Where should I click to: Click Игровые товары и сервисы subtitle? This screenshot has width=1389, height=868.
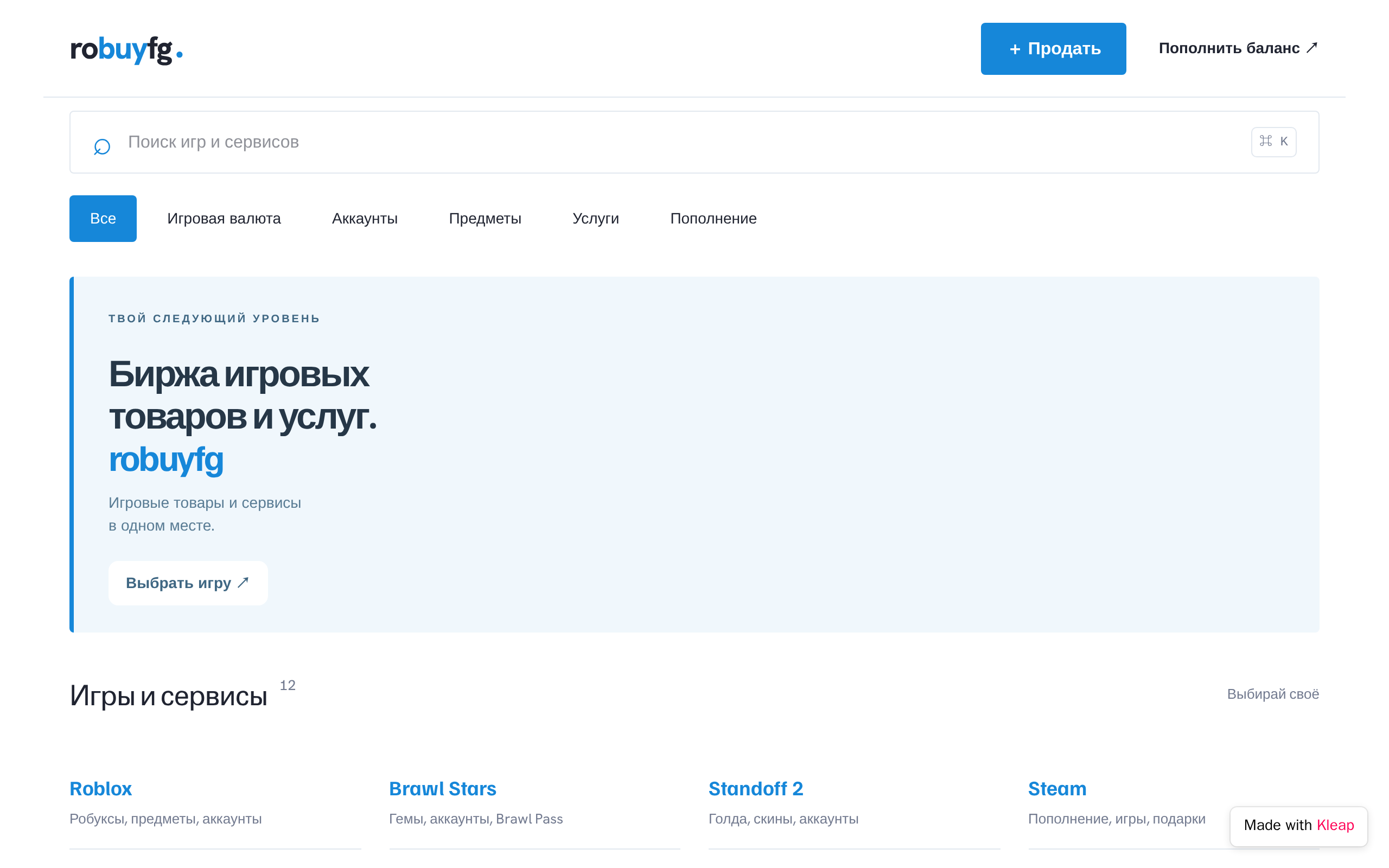[x=205, y=514]
